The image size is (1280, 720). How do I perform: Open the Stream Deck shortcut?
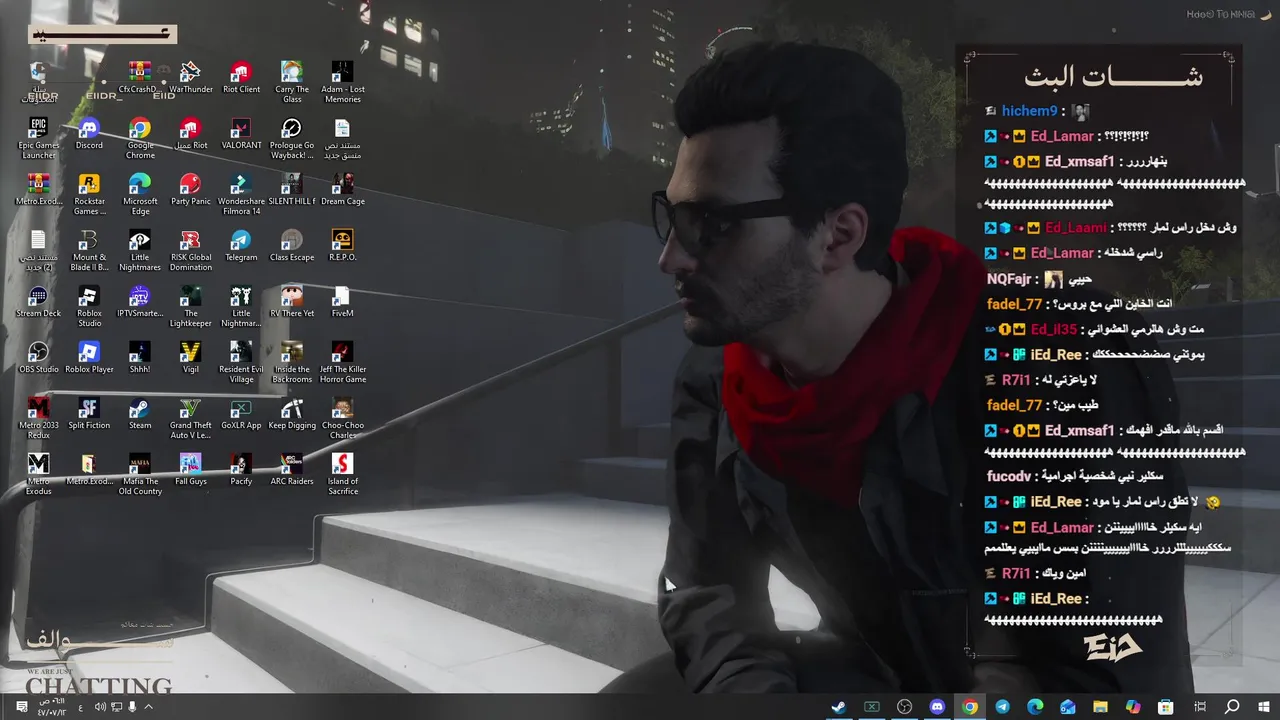38,302
